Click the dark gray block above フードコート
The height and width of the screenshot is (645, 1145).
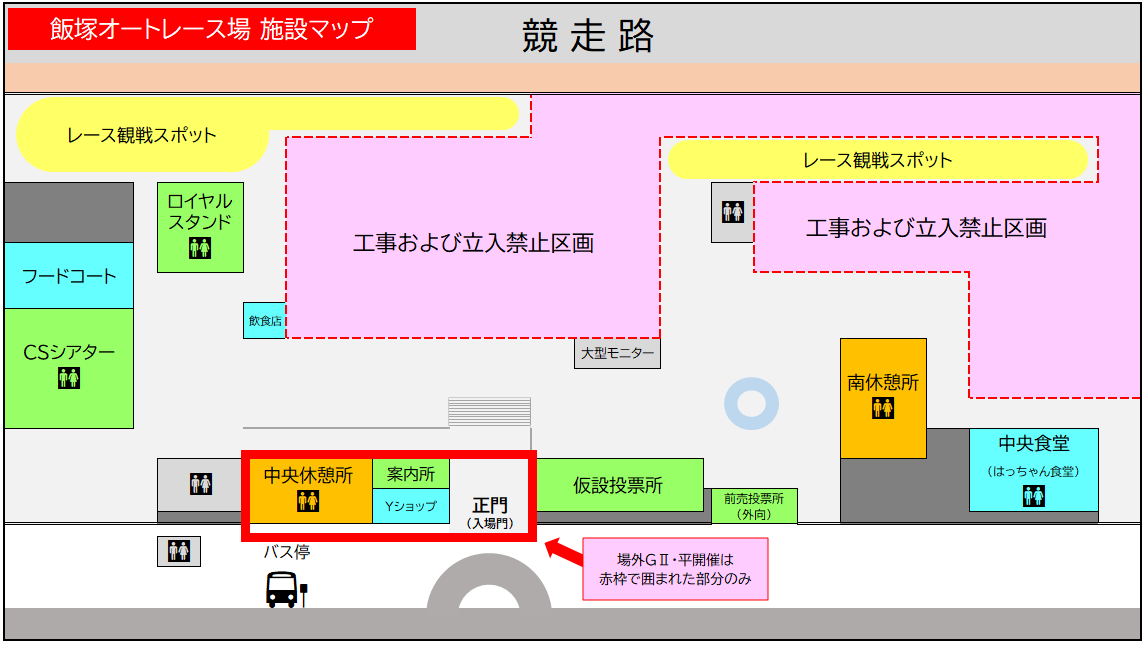click(x=69, y=213)
